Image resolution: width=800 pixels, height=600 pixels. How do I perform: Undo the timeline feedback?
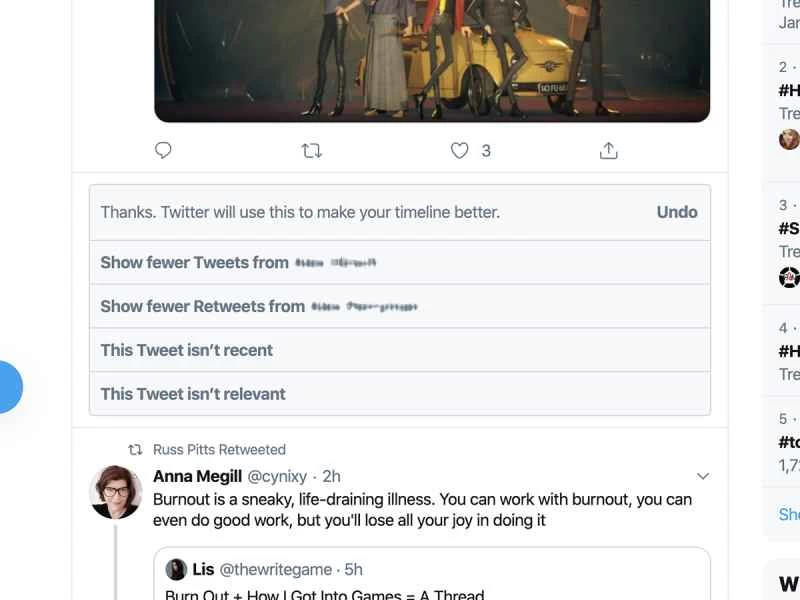(677, 212)
